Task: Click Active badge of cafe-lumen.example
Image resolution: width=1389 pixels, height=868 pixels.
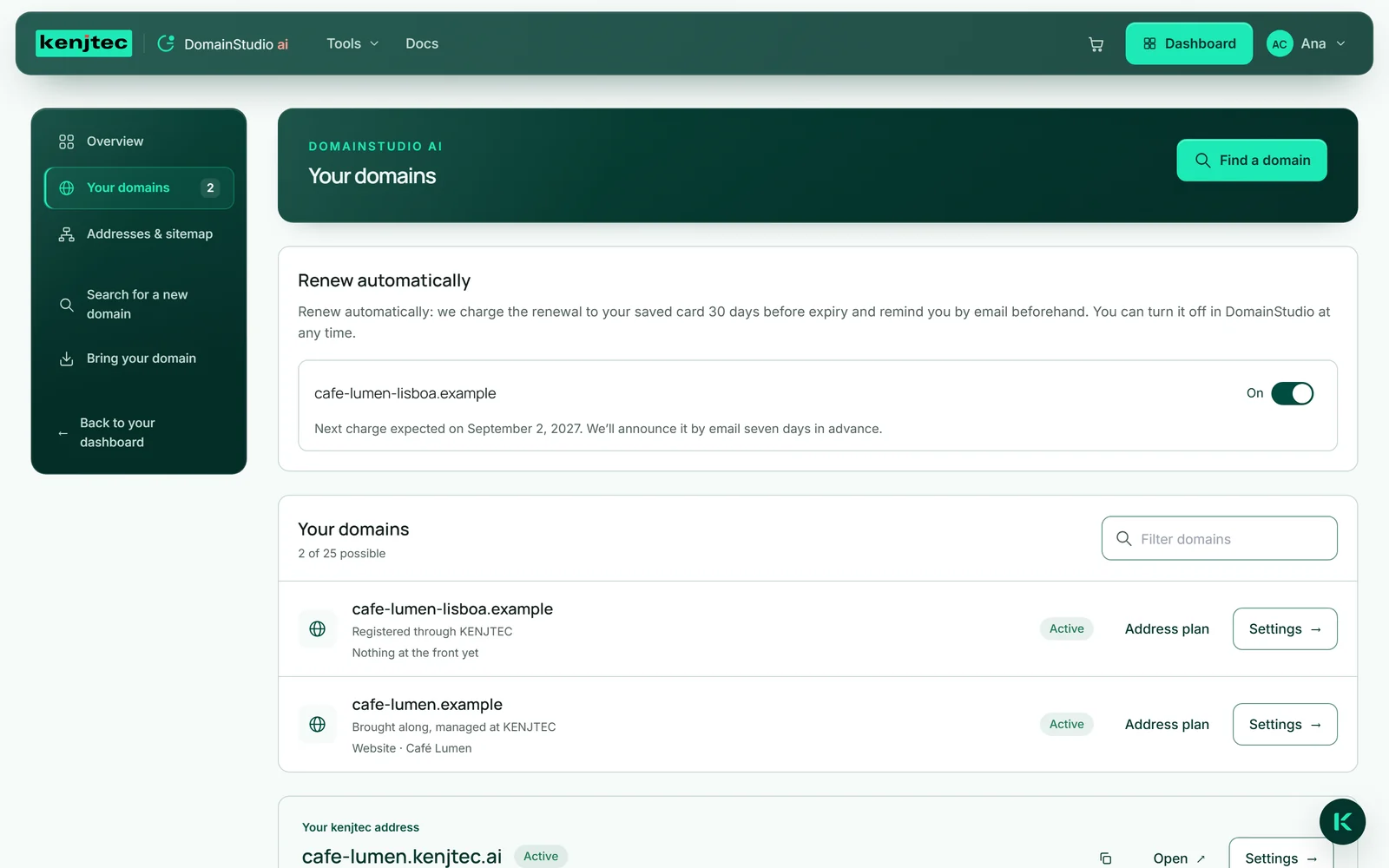Action: pos(1066,724)
